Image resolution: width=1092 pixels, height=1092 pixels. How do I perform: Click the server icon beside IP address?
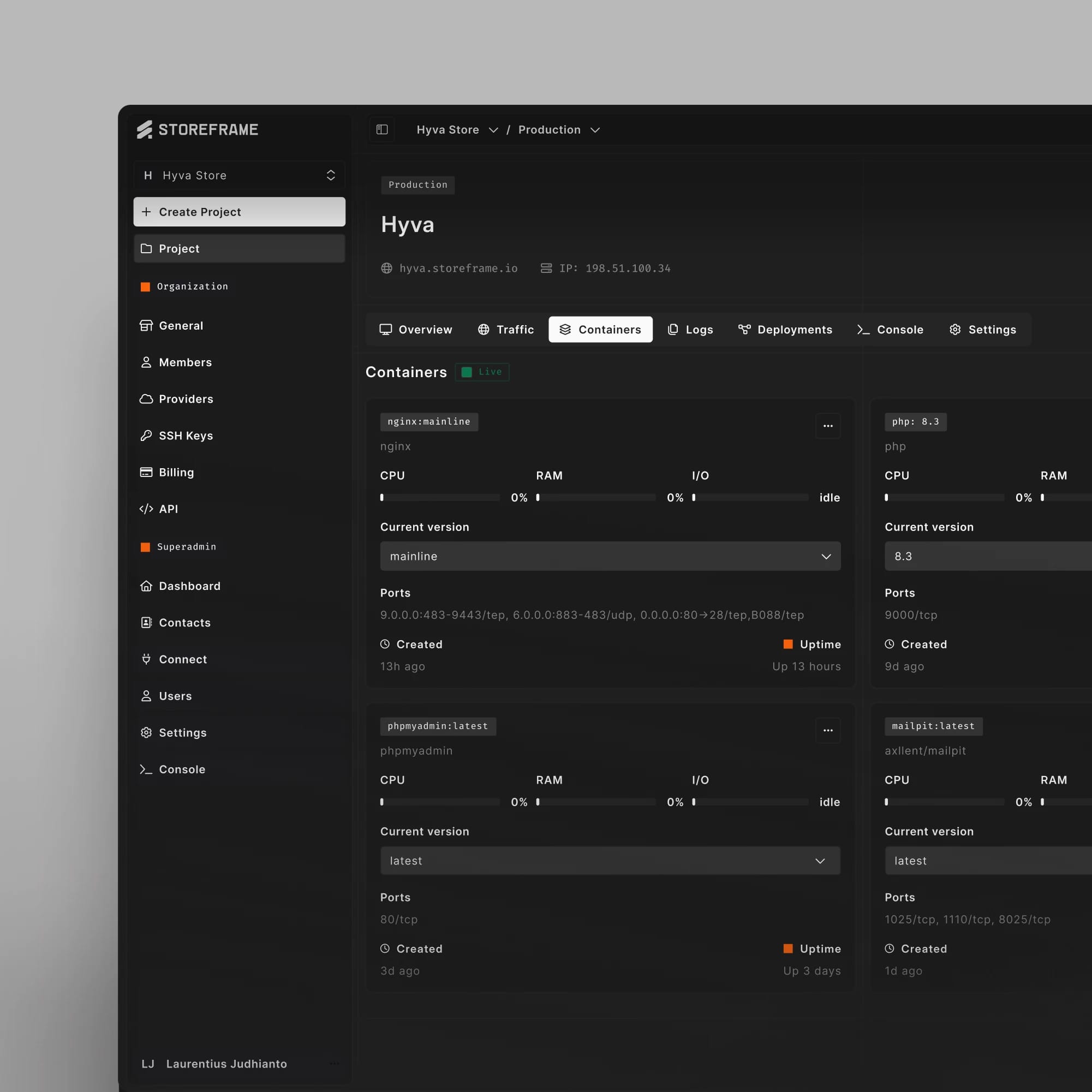tap(546, 268)
